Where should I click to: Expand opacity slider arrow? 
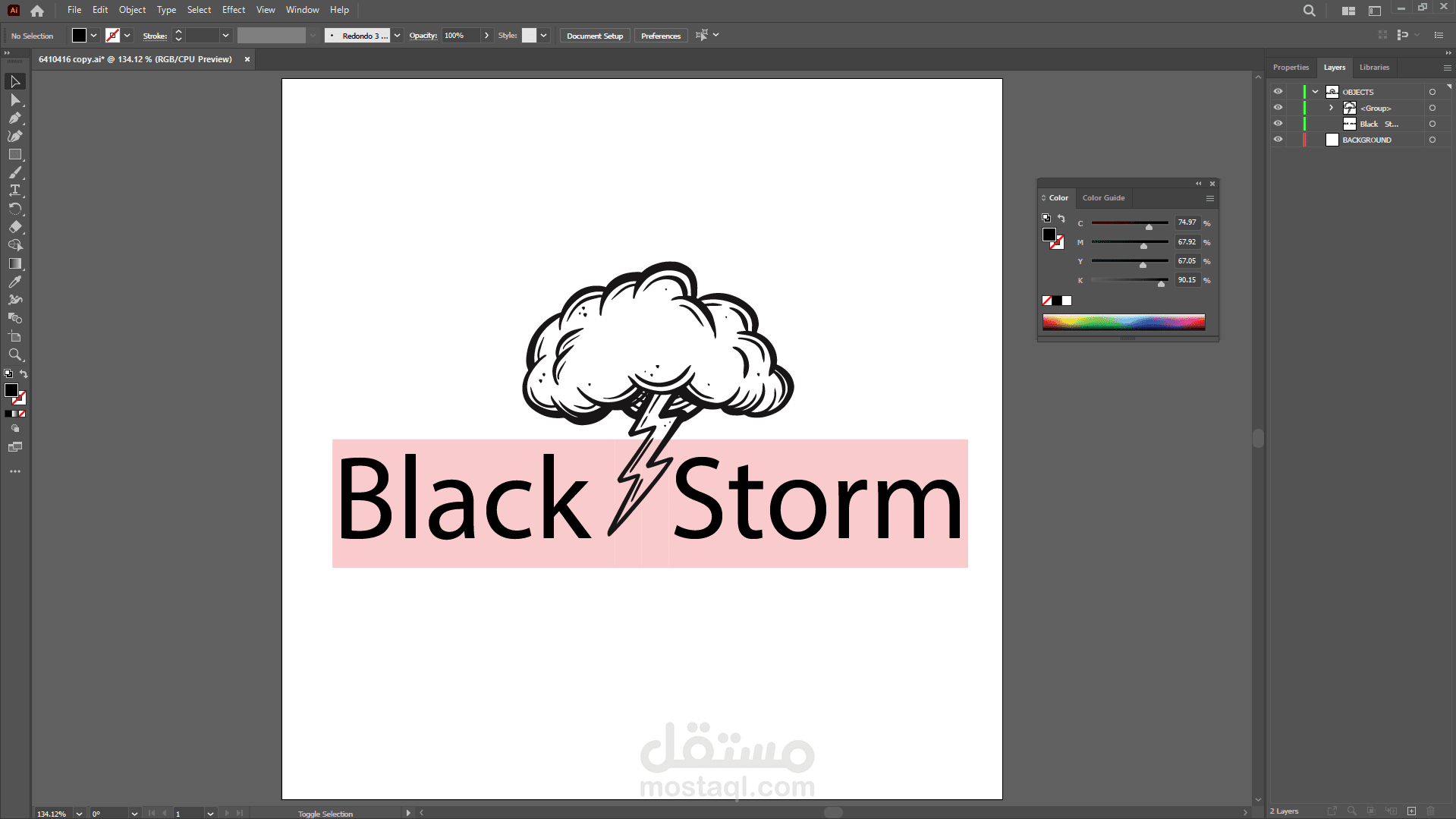coord(486,36)
